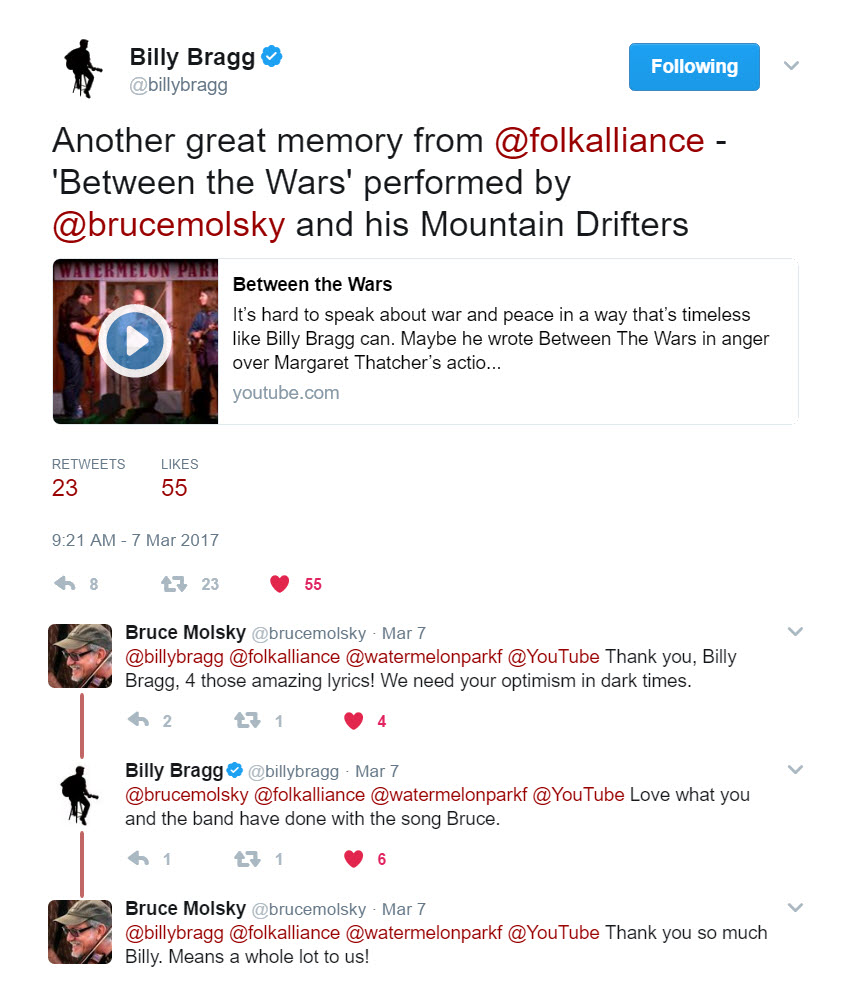Reply to Bruce Molsky's first reply tweet
Screen dimensions: 852x984
point(138,720)
